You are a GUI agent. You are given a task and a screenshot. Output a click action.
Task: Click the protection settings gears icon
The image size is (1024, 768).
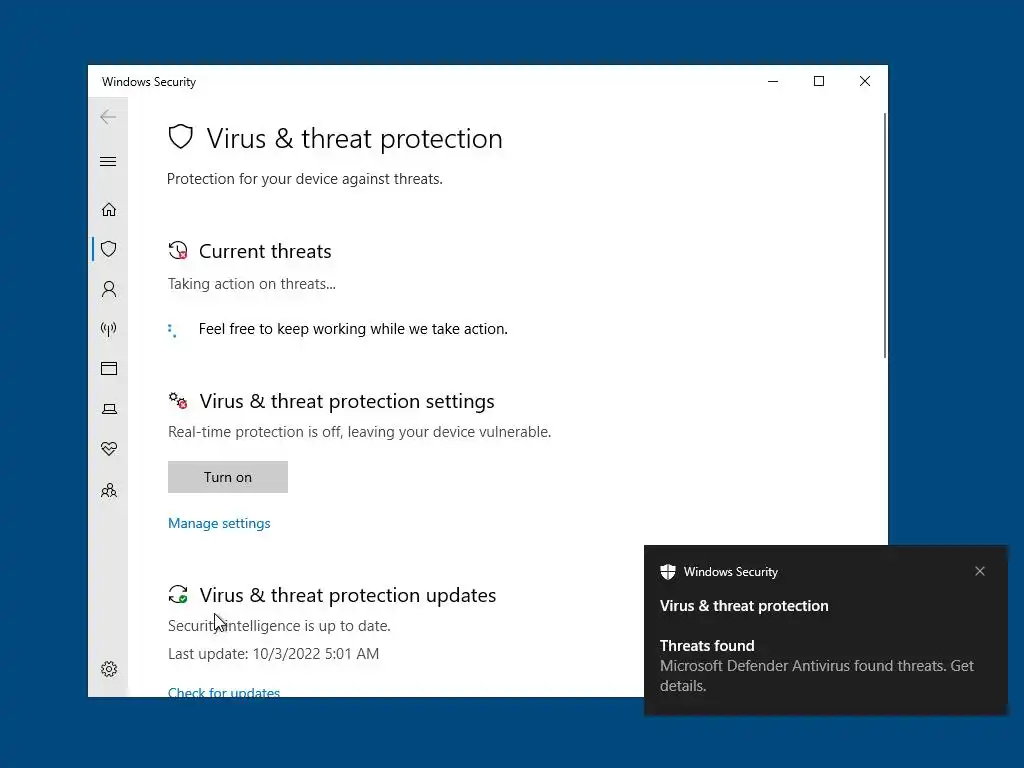point(178,400)
